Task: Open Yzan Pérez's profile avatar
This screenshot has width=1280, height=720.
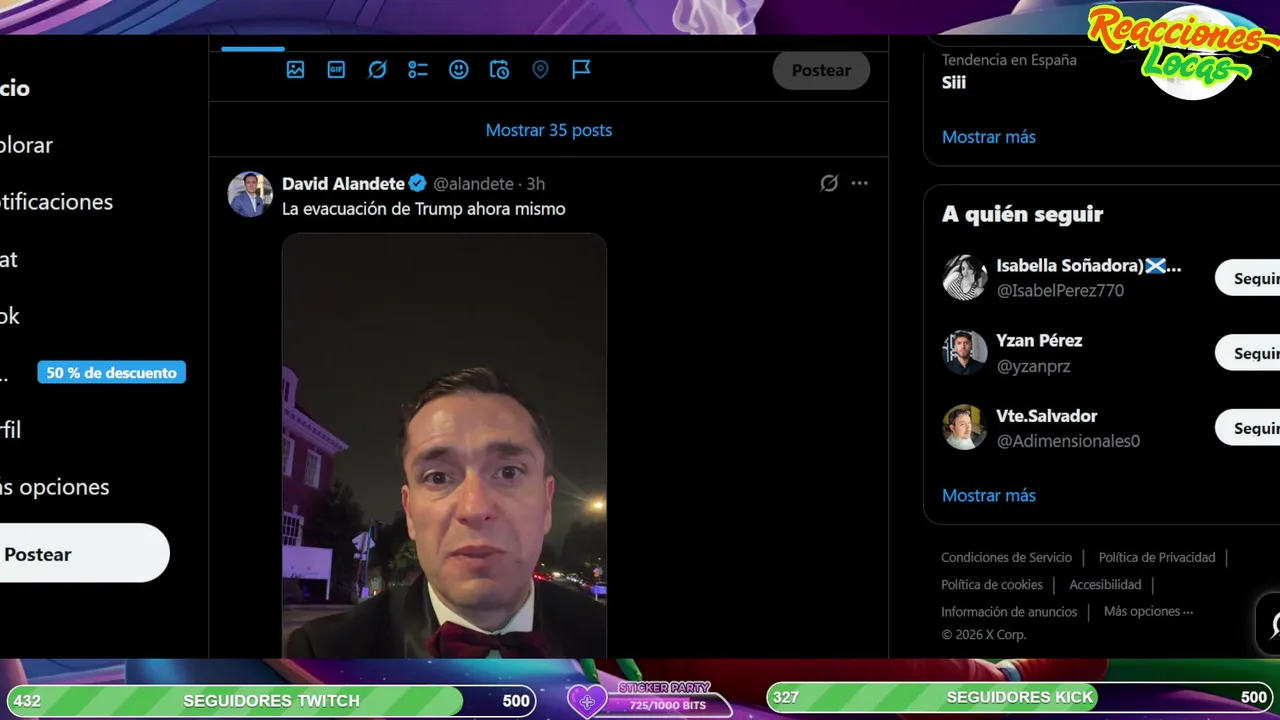Action: (965, 352)
